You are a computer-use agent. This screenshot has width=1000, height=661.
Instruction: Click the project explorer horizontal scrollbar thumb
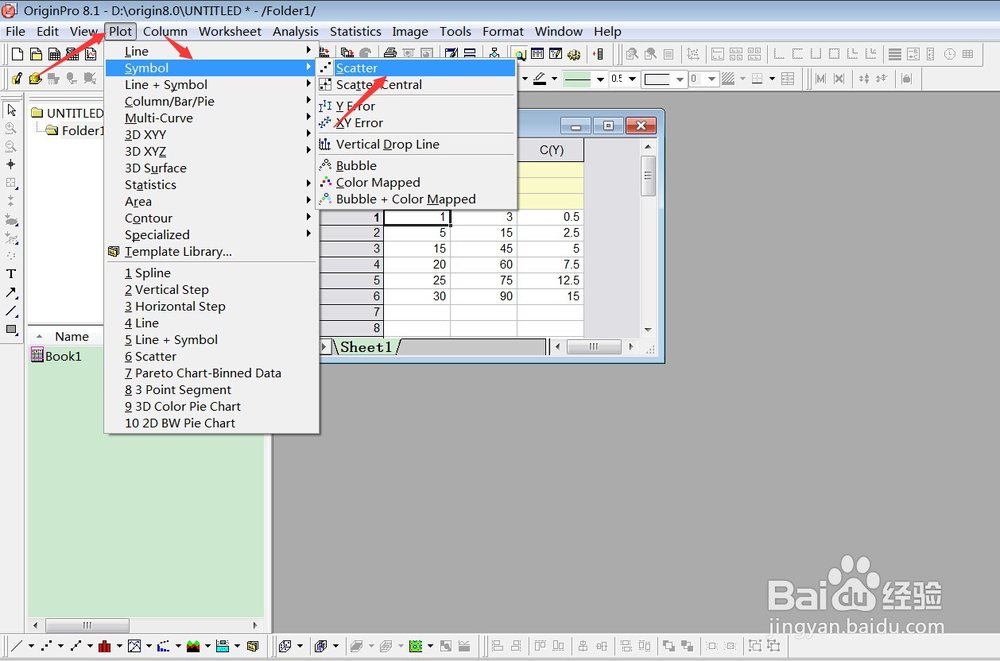(87, 625)
